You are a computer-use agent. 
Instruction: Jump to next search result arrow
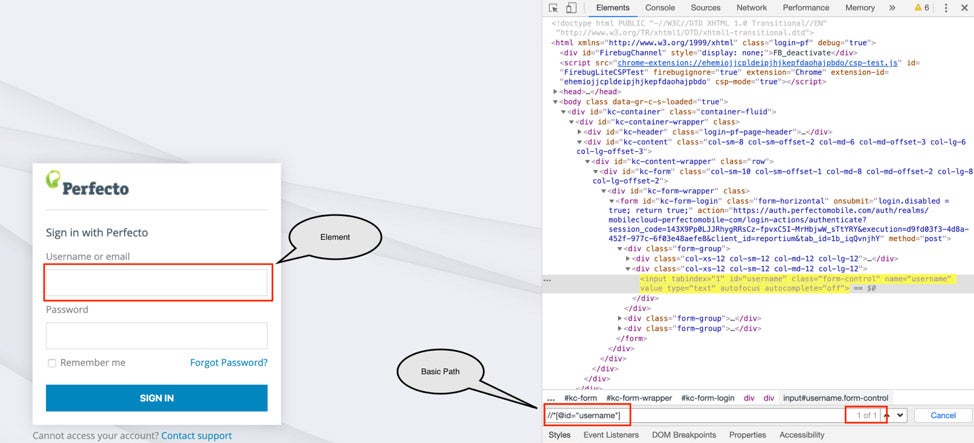(x=900, y=415)
